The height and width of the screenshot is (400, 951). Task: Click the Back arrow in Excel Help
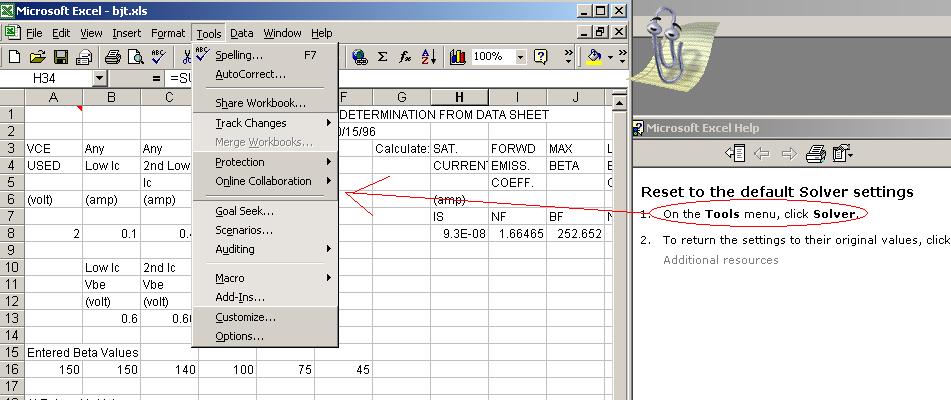(762, 154)
